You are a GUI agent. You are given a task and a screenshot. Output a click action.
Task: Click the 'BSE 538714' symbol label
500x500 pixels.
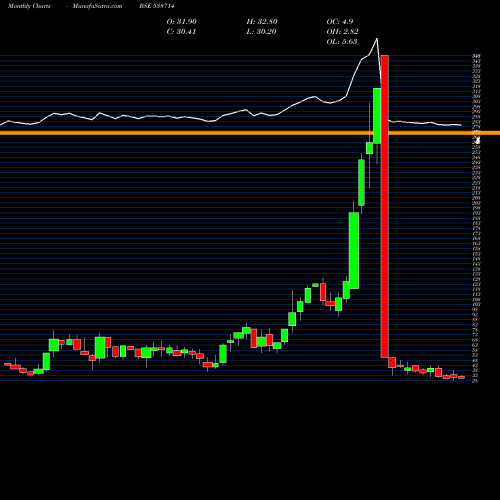coord(157,6)
